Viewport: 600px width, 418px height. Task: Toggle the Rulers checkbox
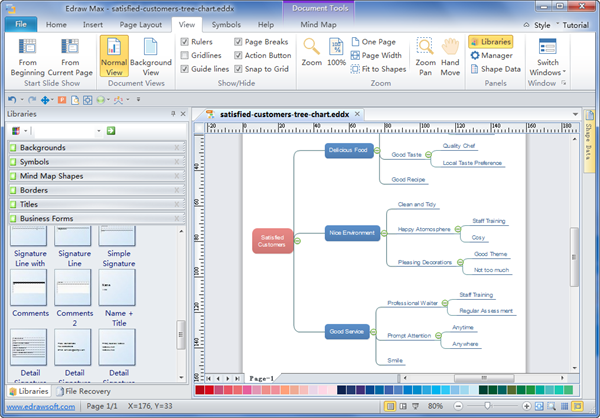pos(184,42)
